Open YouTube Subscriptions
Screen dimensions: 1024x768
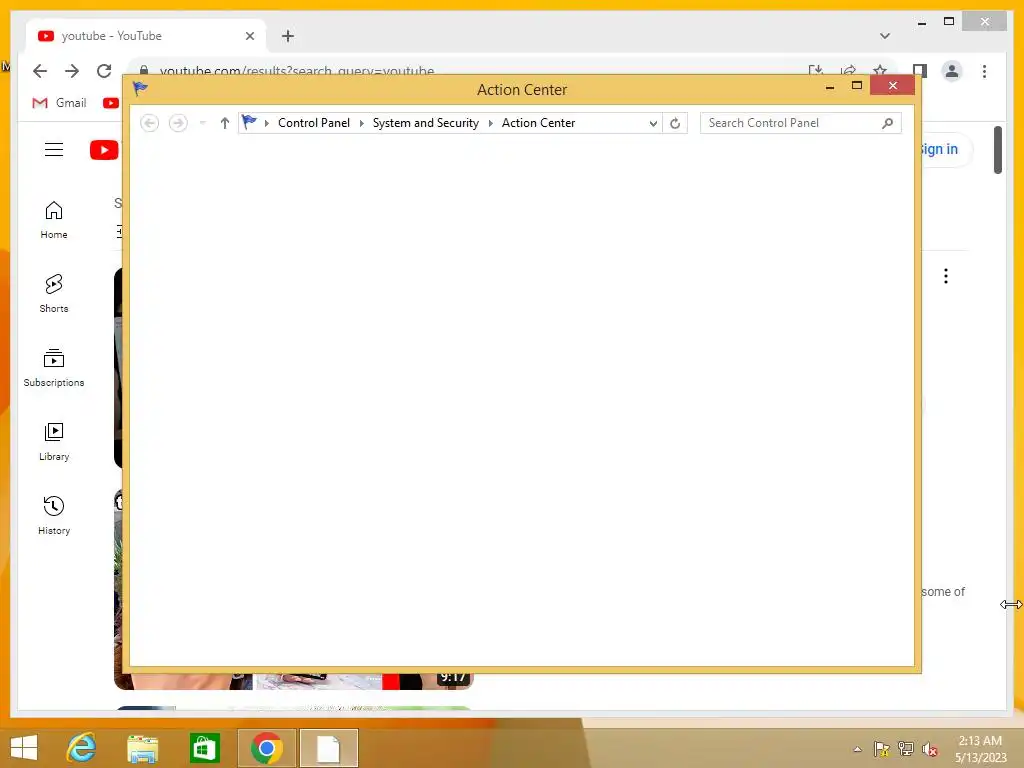[x=54, y=368]
